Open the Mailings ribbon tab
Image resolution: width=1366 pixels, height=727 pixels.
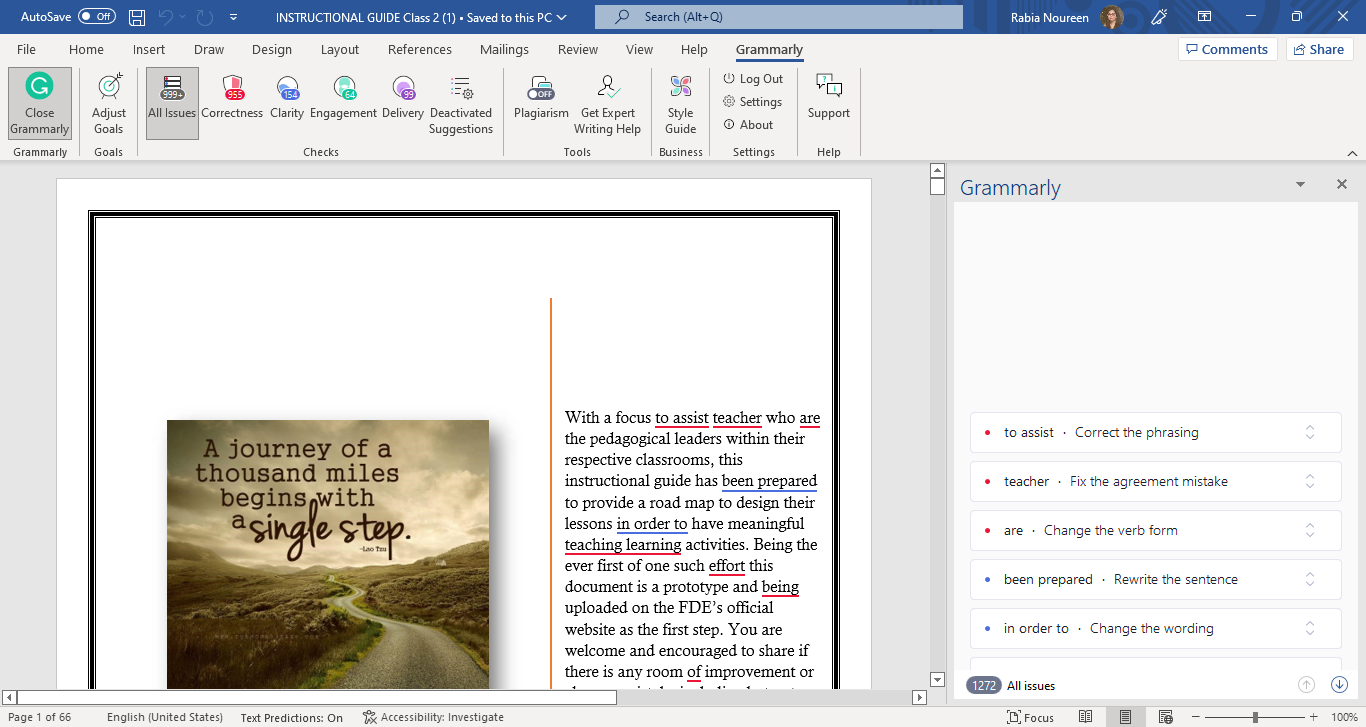point(504,49)
